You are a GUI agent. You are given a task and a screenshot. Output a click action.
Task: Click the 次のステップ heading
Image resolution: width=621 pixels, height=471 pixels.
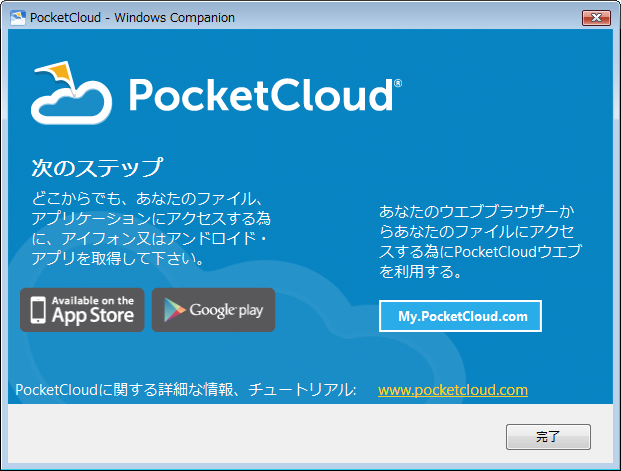(x=97, y=168)
